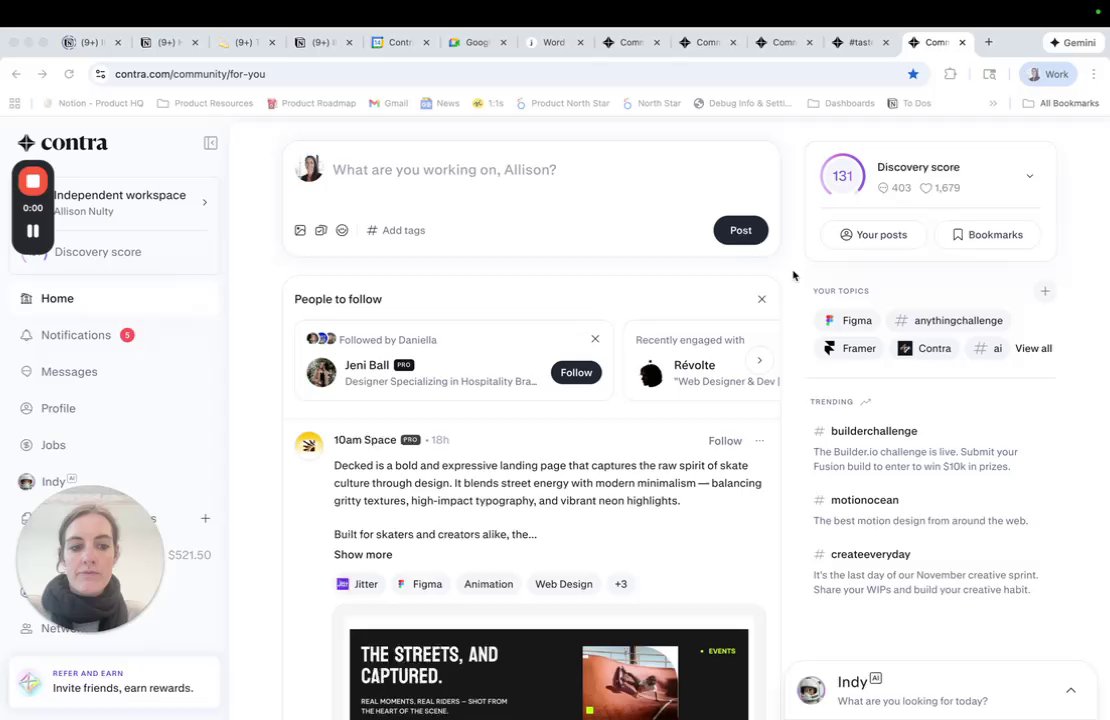Open Révolte's profile
Image resolution: width=1110 pixels, height=720 pixels.
[x=694, y=365]
